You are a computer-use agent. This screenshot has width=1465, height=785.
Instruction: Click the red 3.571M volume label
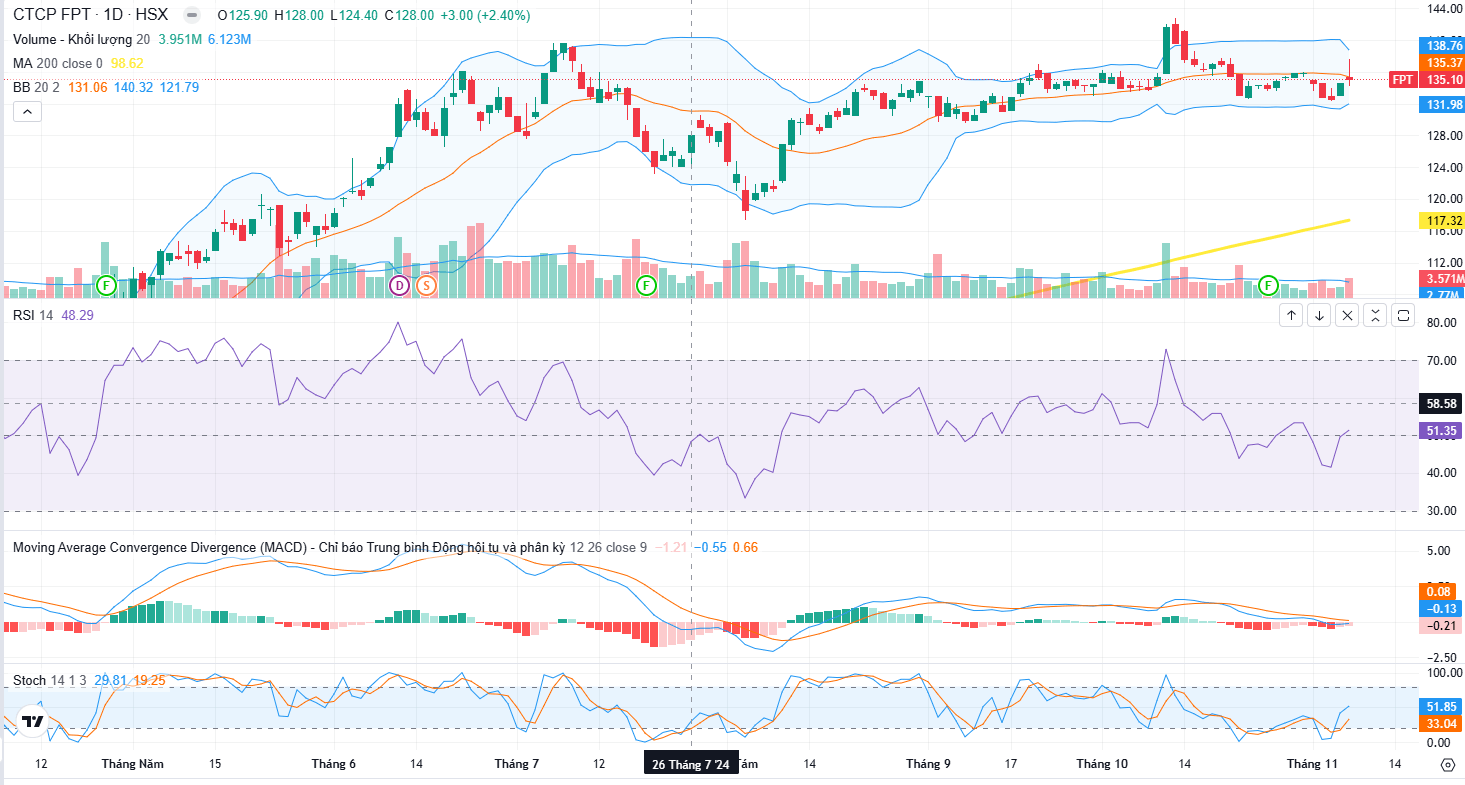(1441, 278)
